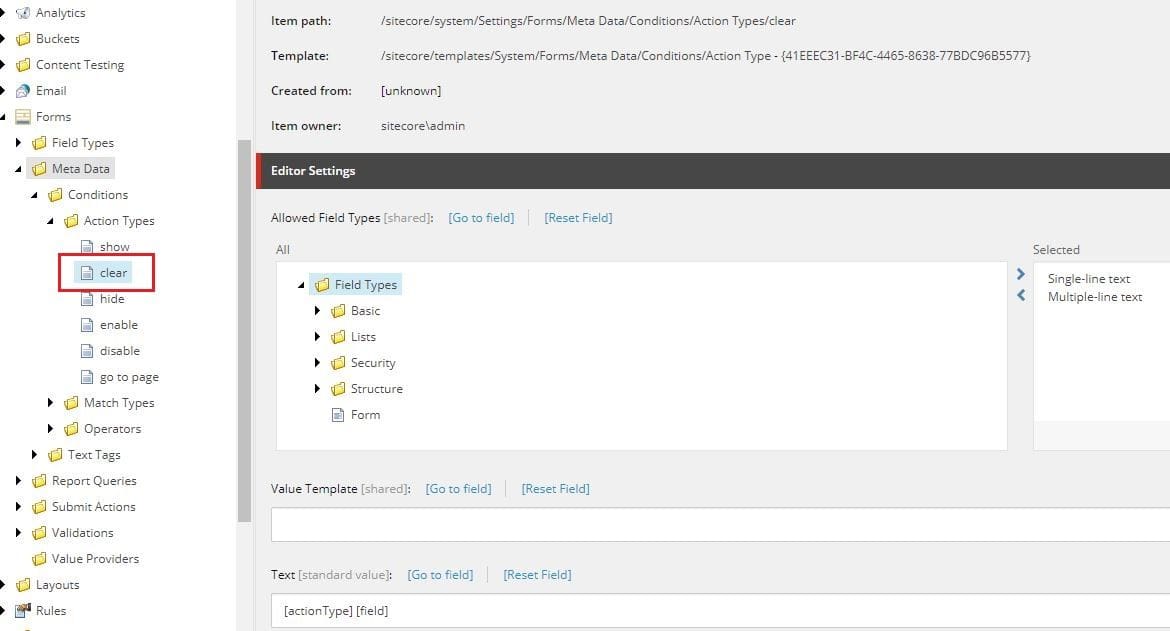1170x631 pixels.
Task: Collapse the Conditions node
Action: pyautogui.click(x=34, y=194)
